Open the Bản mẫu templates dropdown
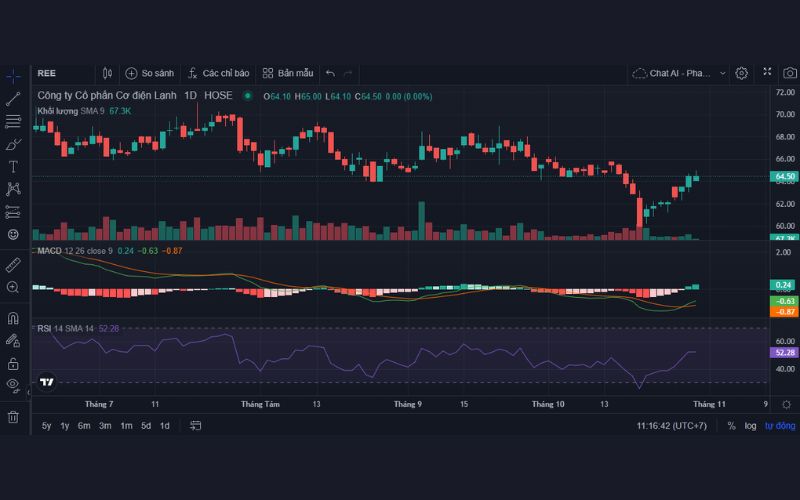The image size is (800, 500). 288,73
